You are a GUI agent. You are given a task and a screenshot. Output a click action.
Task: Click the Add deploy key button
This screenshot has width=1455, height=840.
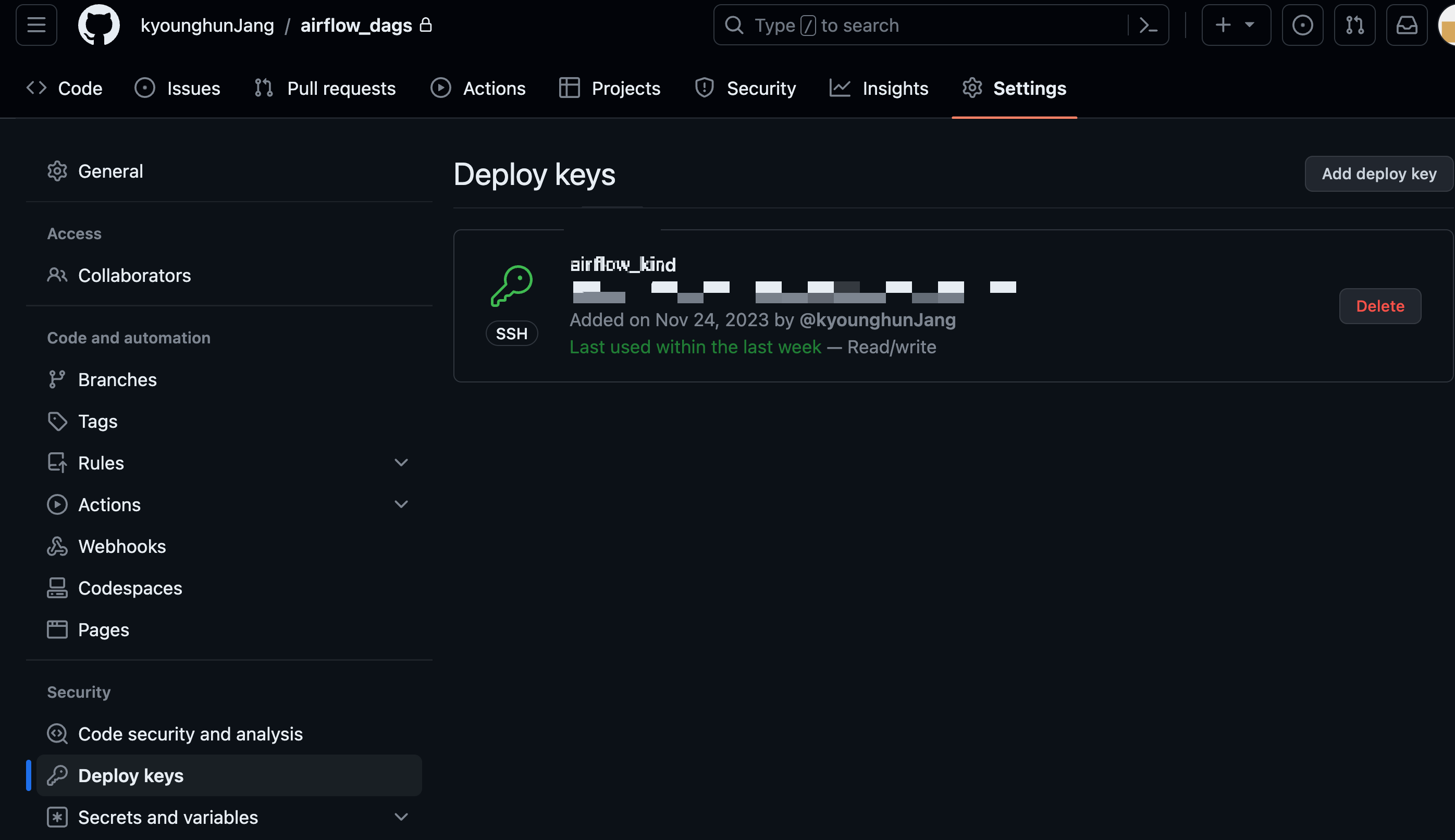coord(1378,174)
